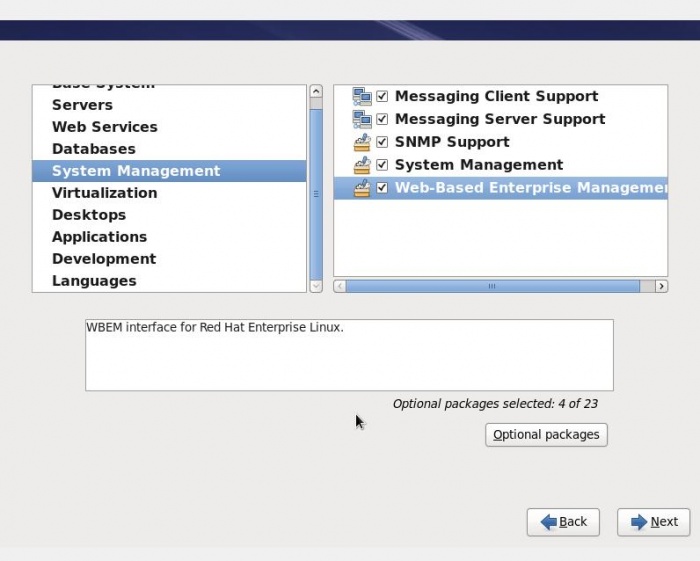Click the Messaging Server Support label
Viewport: 700px width, 561px height.
[x=500, y=119]
